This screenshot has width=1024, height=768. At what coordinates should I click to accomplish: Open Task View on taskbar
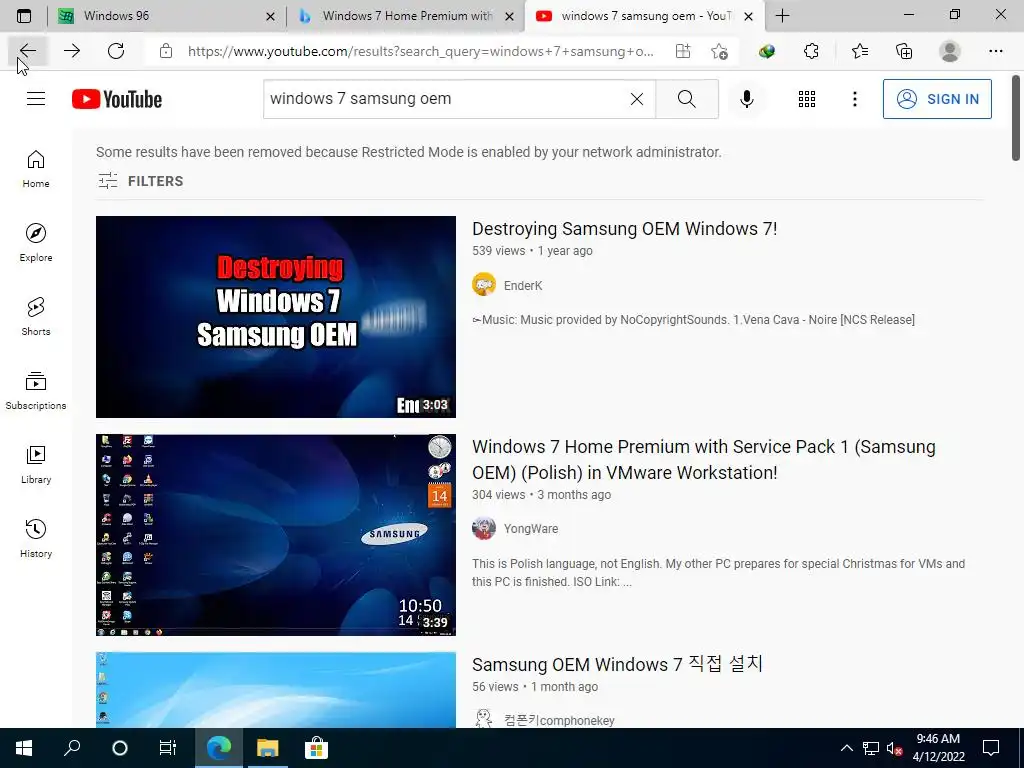(x=168, y=748)
